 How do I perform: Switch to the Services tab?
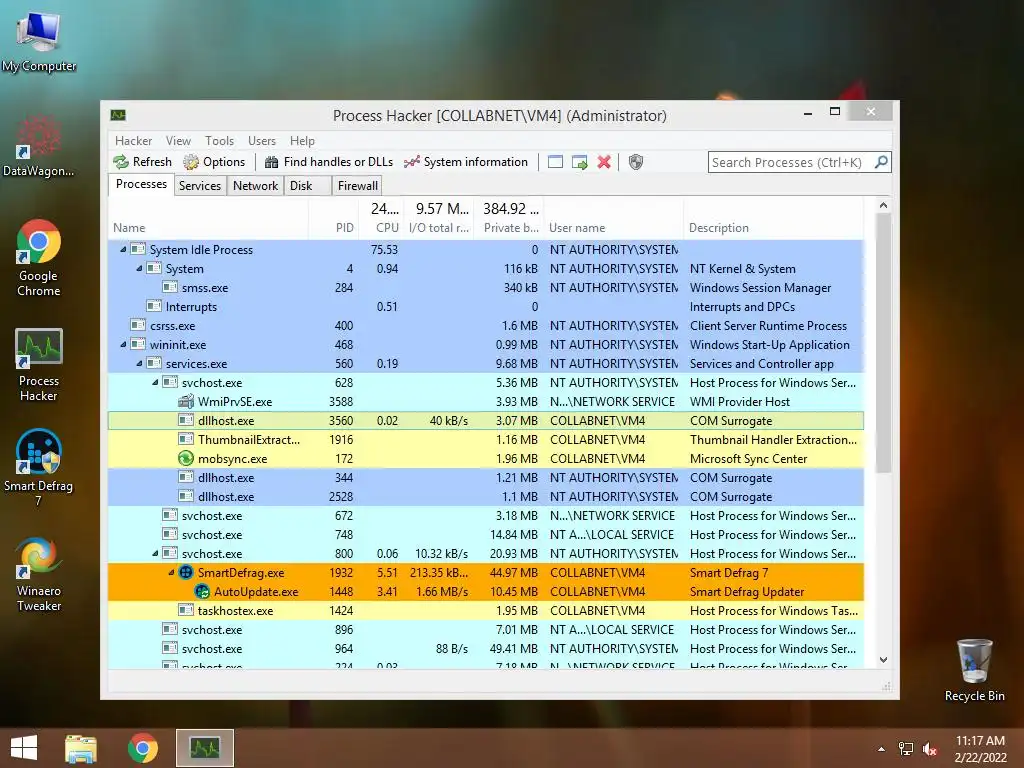tap(200, 185)
